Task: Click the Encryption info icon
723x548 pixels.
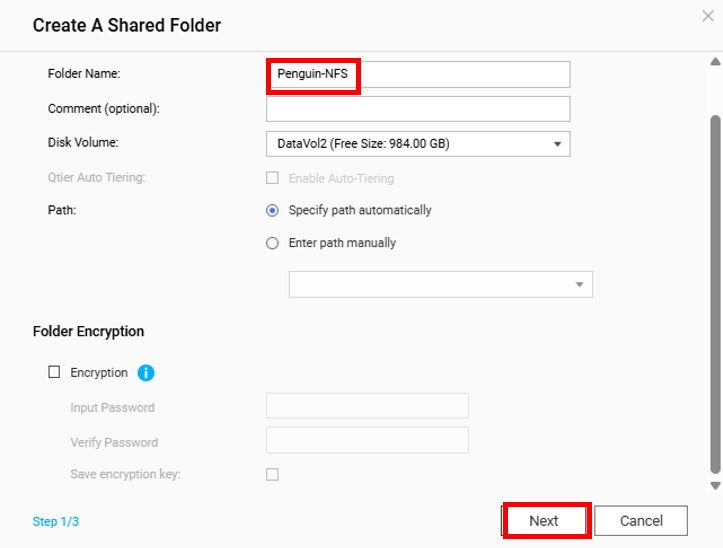Action: pos(146,373)
